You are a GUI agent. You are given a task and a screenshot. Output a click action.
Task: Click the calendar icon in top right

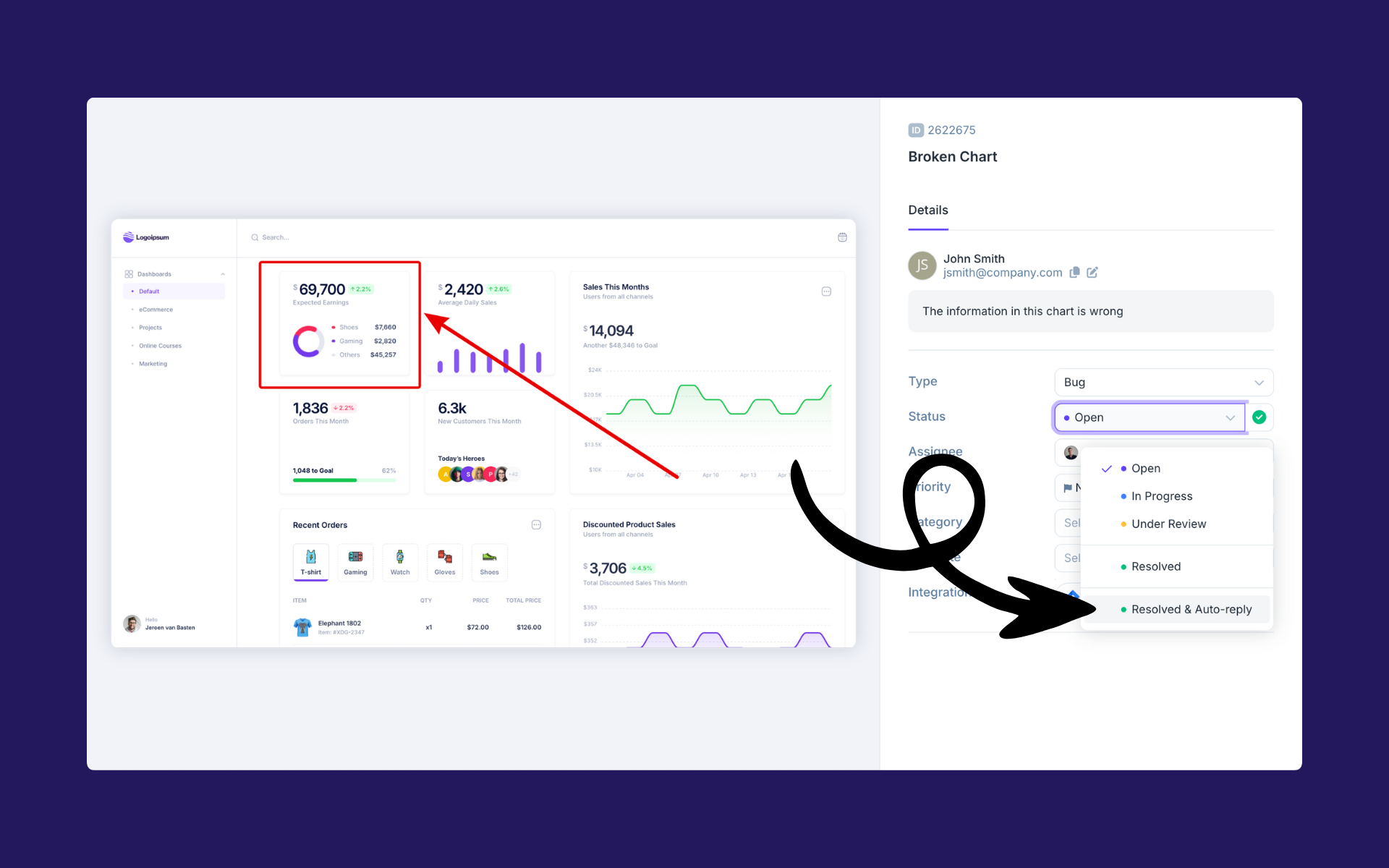[x=842, y=237]
